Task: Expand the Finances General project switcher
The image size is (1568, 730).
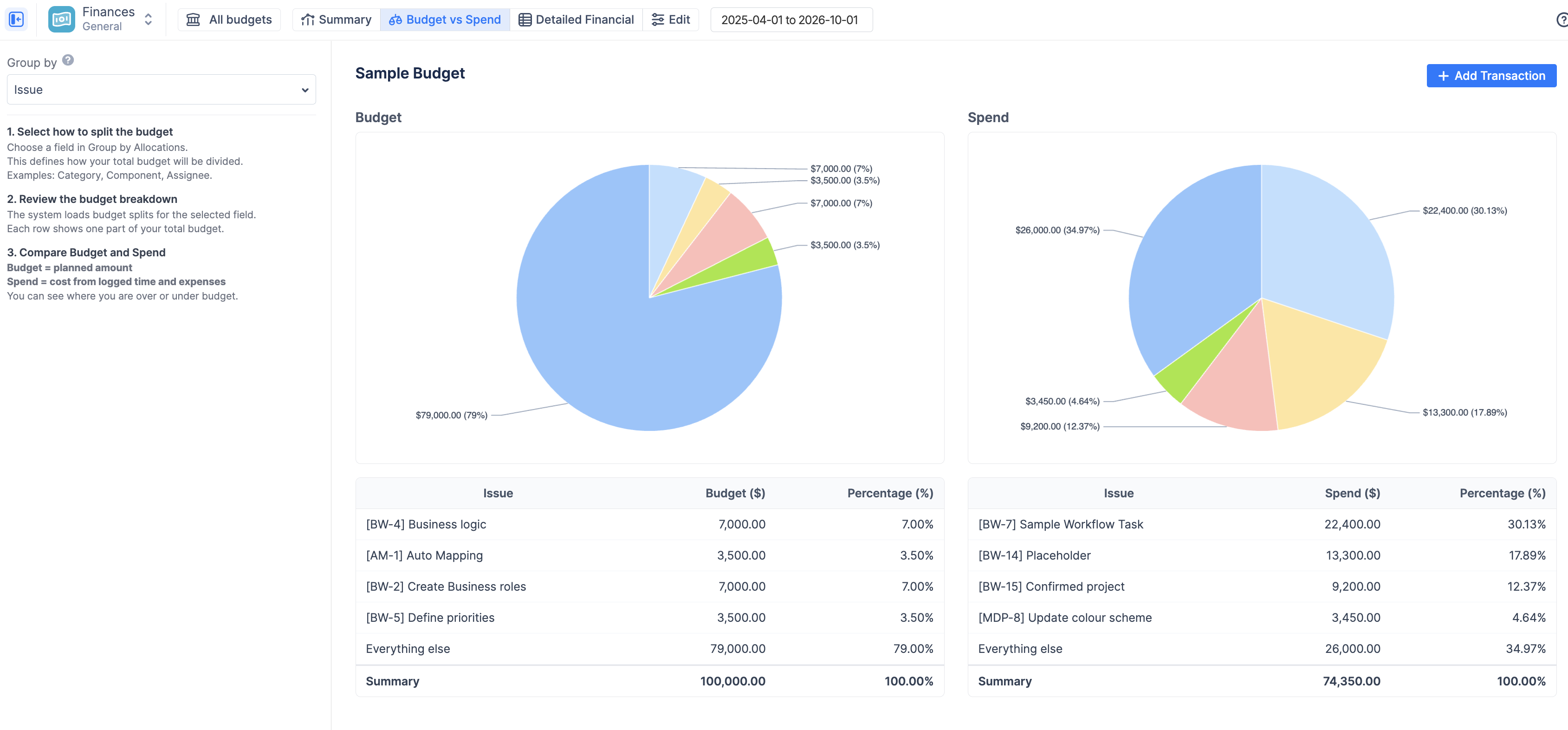Action: coord(148,20)
